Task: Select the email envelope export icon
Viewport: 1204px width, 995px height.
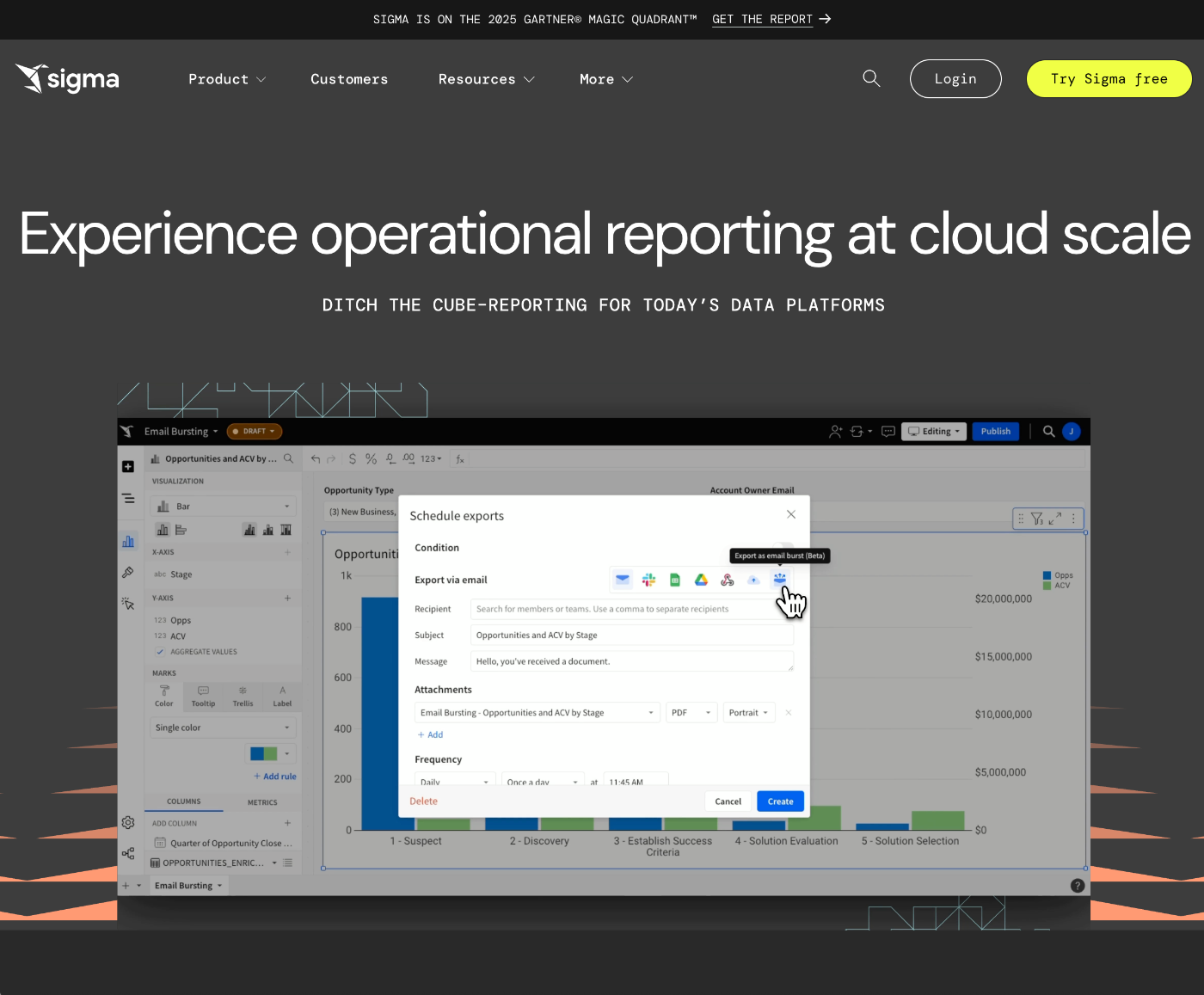Action: 623,580
